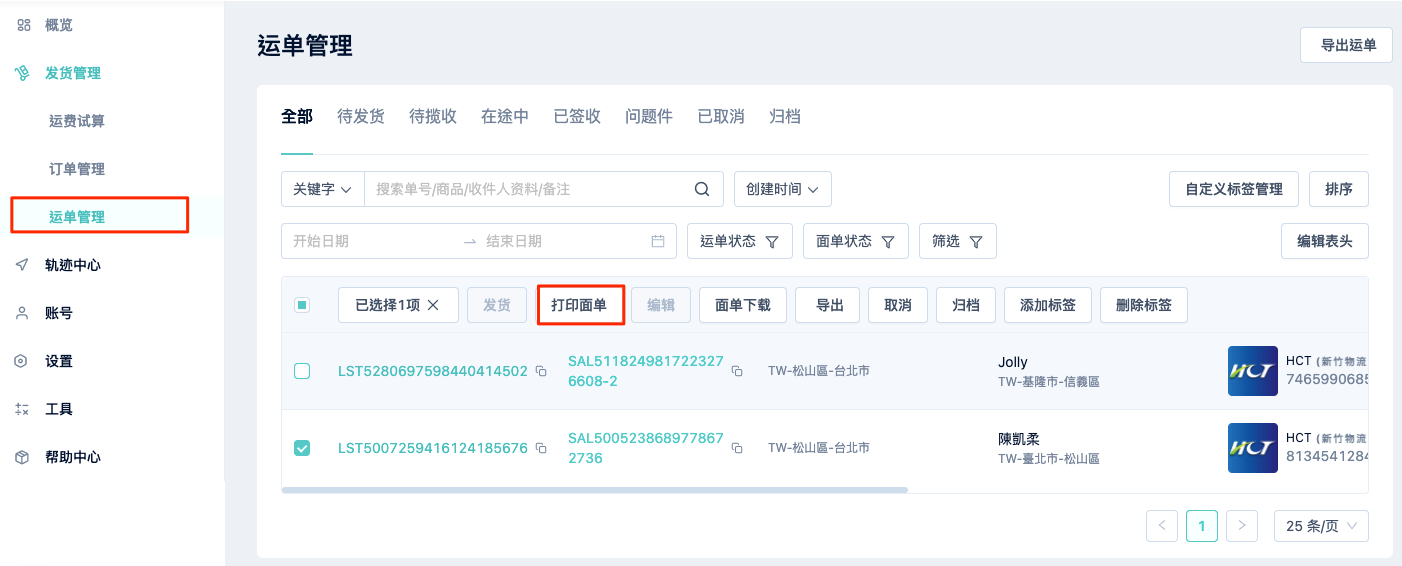Check the first row's checkbox
Screen dimensions: 1402x566
[302, 371]
